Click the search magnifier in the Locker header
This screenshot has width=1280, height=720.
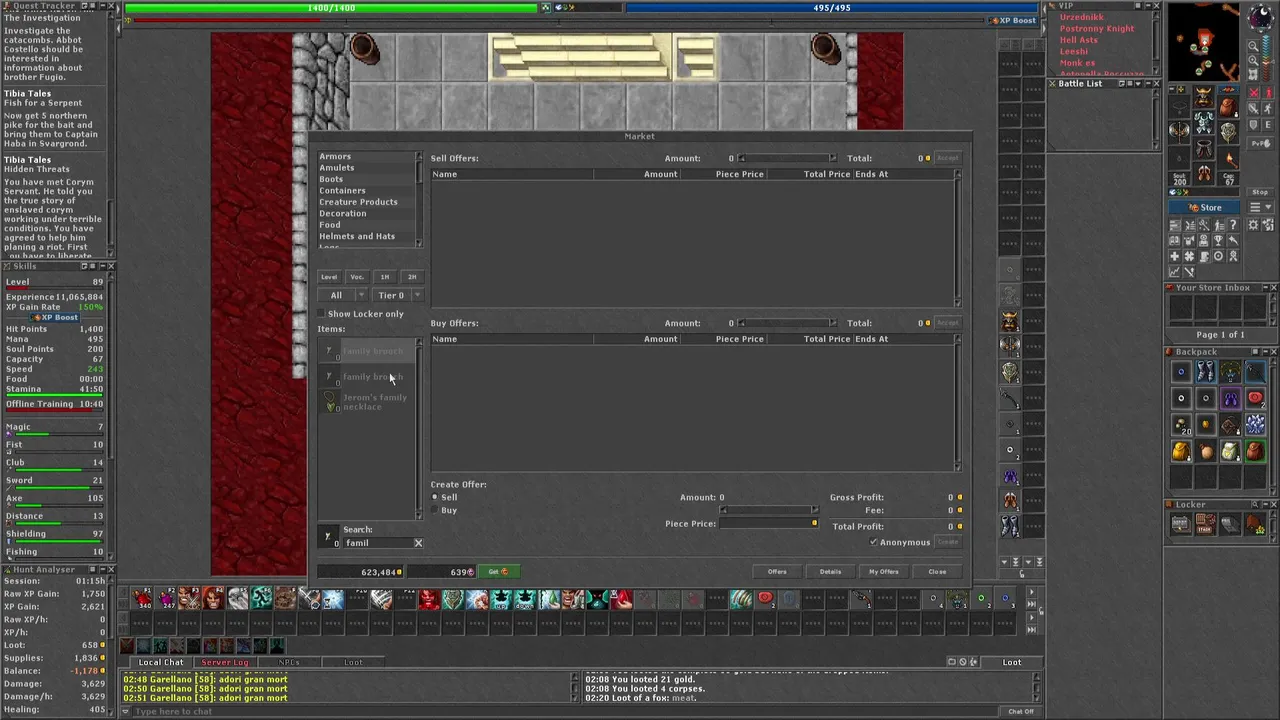click(x=1255, y=504)
